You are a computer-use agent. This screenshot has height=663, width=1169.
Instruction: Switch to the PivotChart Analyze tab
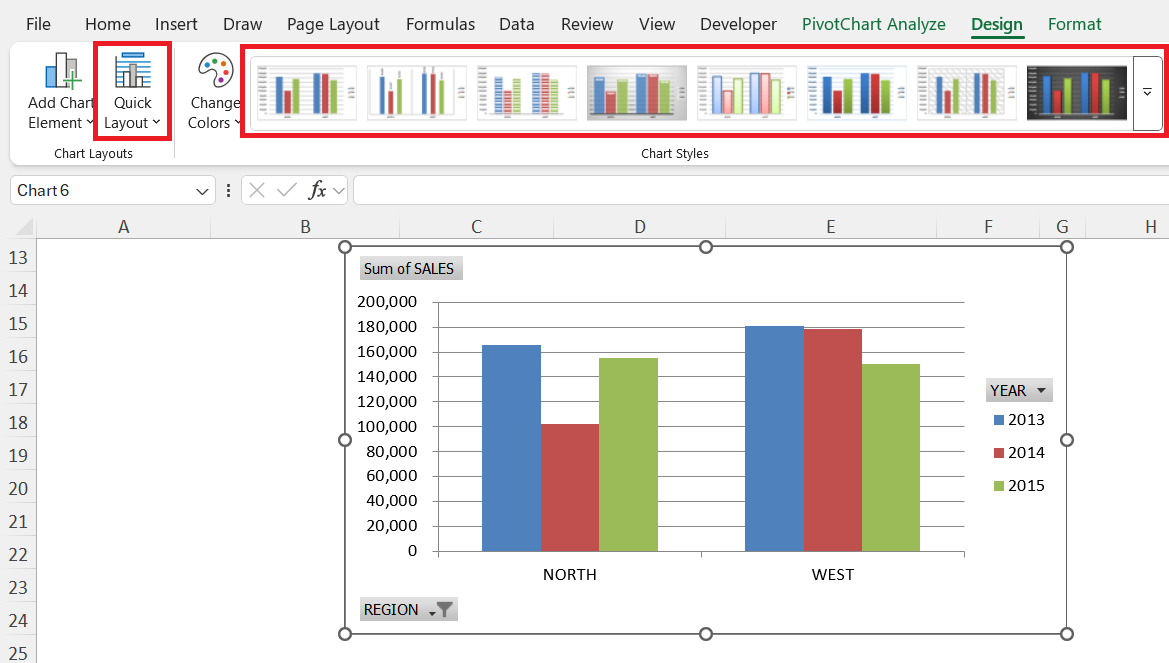click(x=873, y=24)
